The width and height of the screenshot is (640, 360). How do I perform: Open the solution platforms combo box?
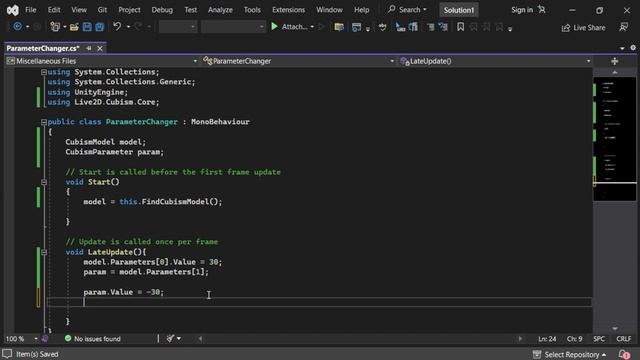pyautogui.click(x=233, y=27)
